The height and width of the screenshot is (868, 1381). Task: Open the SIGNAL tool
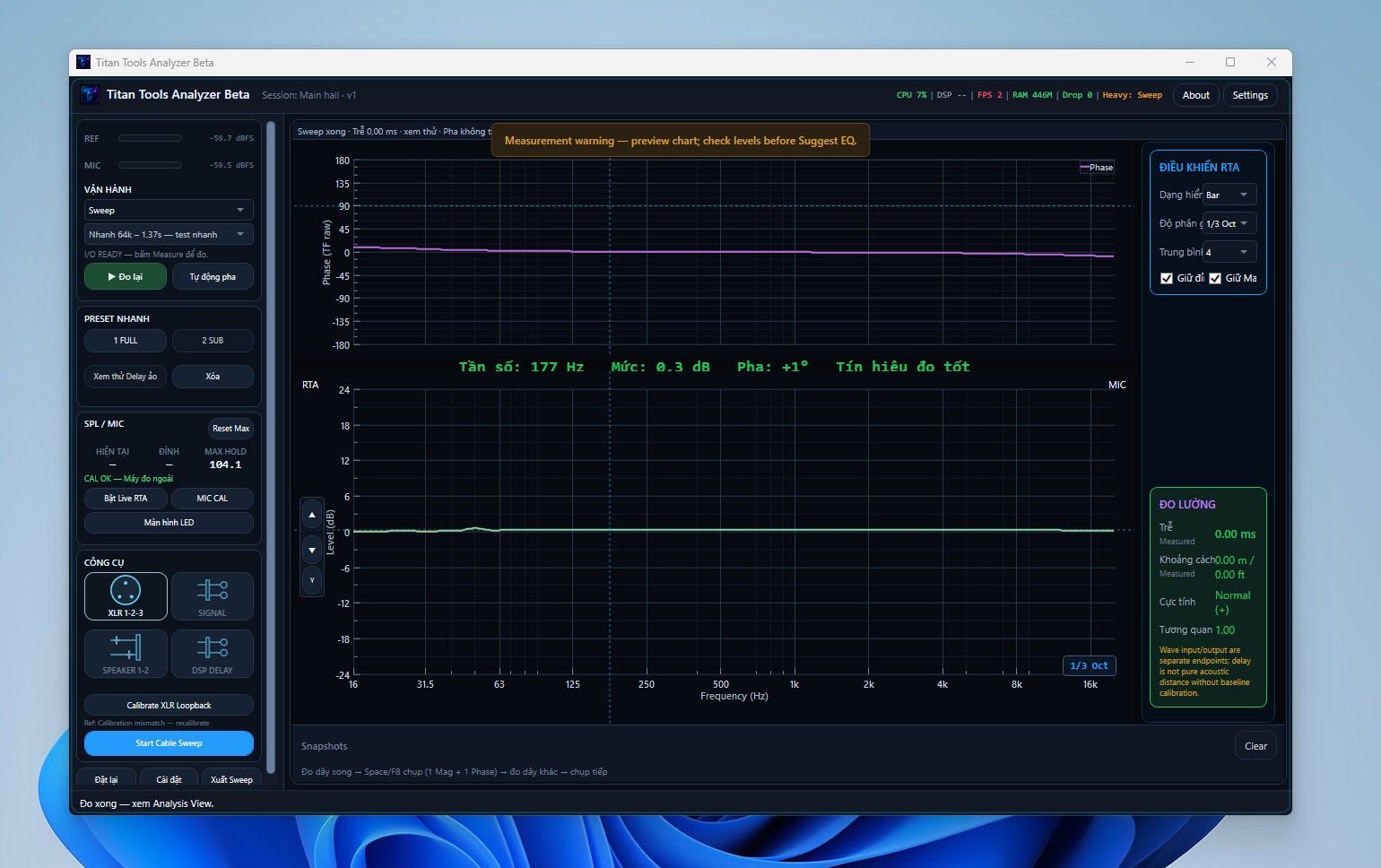point(213,596)
